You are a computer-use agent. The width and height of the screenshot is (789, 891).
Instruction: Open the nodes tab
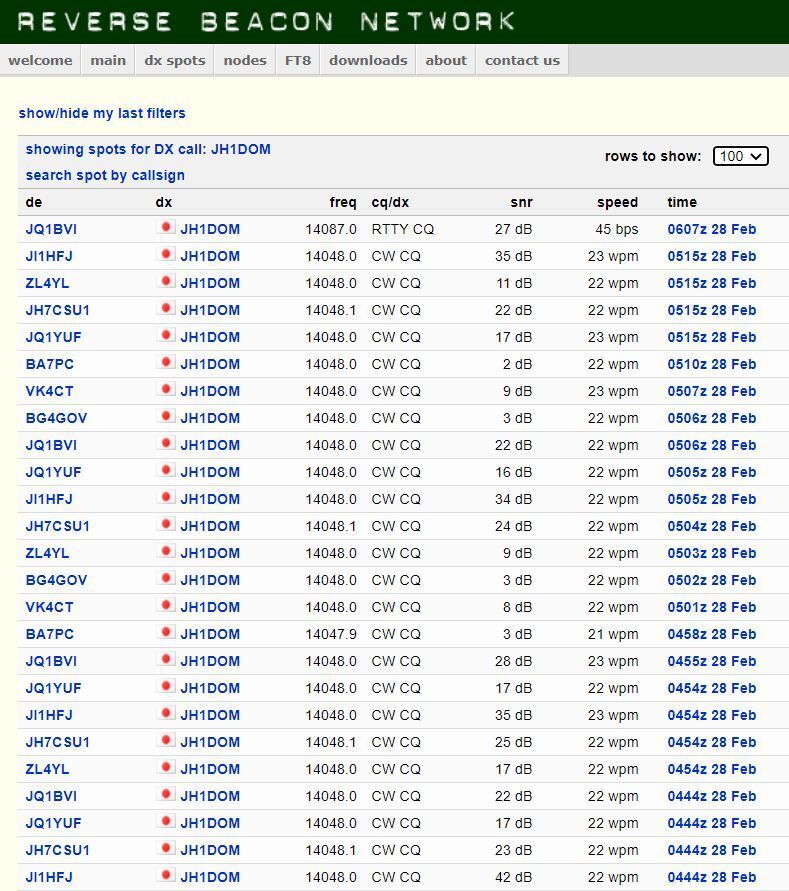pos(245,60)
